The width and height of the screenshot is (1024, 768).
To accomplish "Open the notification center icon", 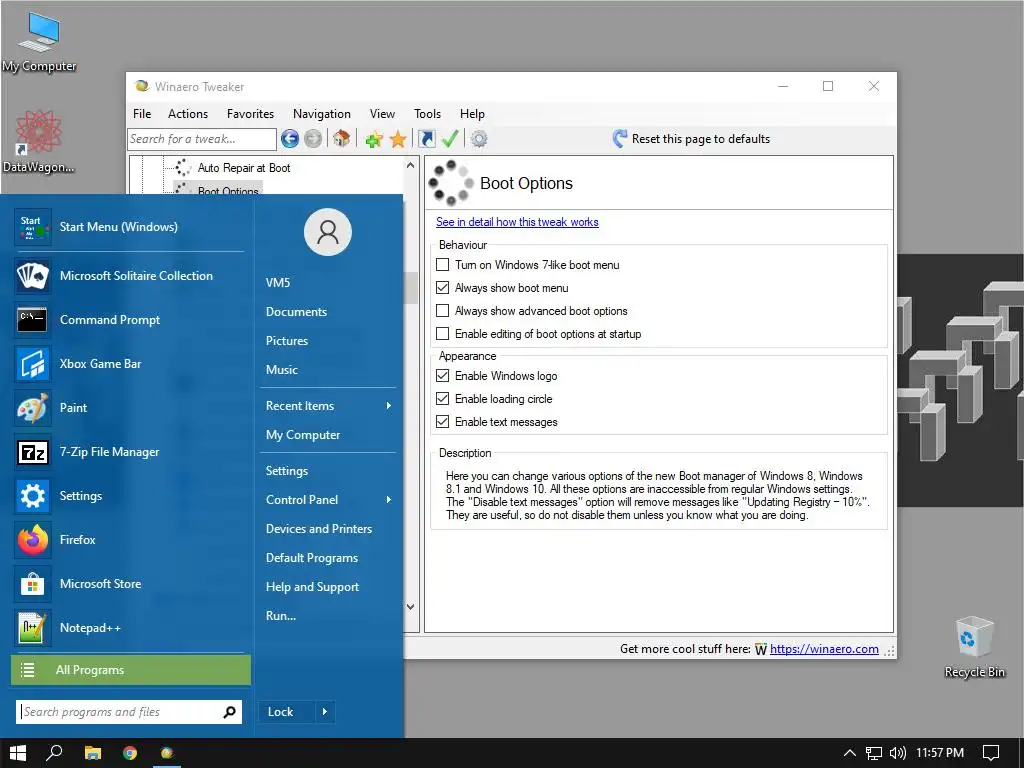I will click(x=991, y=753).
